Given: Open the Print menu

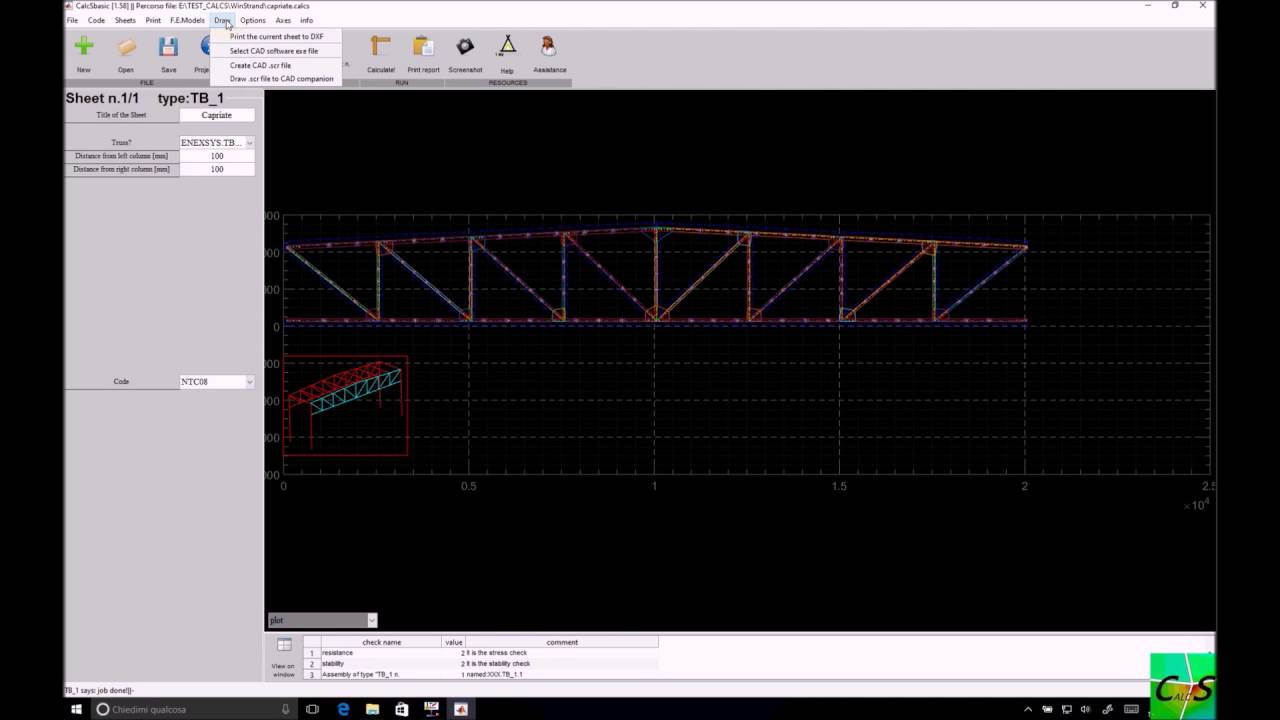Looking at the screenshot, I should click(x=153, y=20).
